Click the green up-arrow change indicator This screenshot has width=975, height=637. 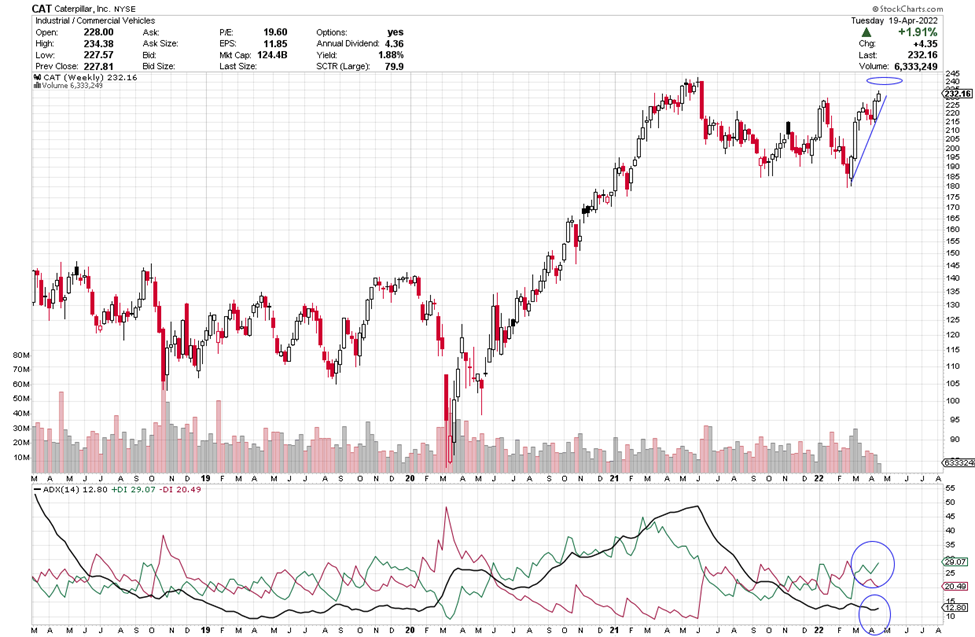click(866, 32)
